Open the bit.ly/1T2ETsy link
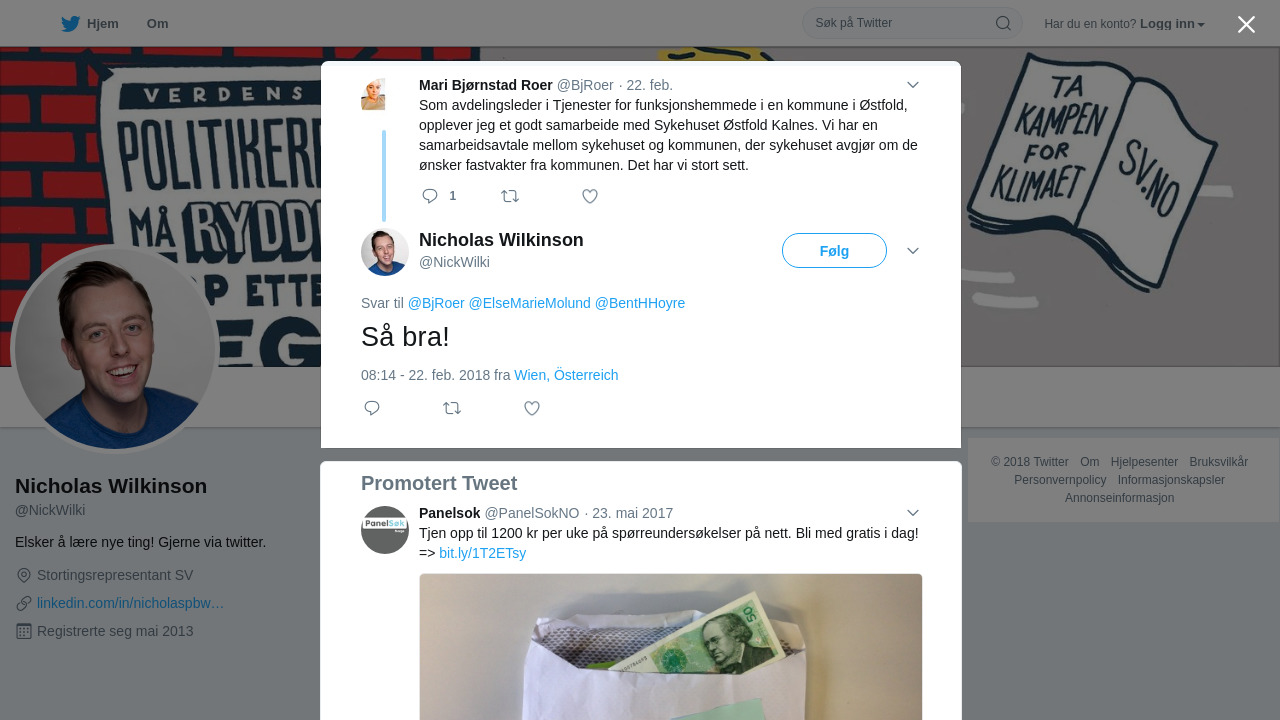 point(482,553)
